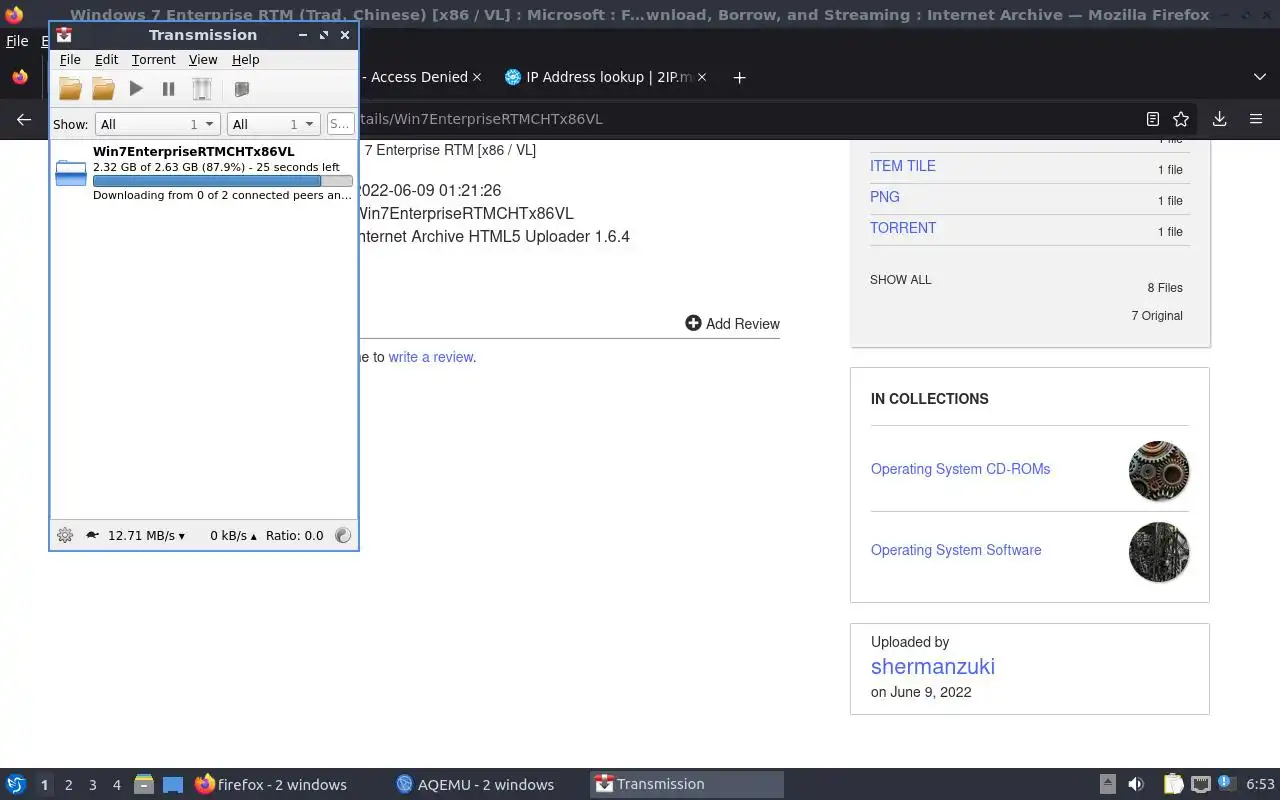
Task: Open the first Show filter All dropdown
Action: [x=157, y=124]
